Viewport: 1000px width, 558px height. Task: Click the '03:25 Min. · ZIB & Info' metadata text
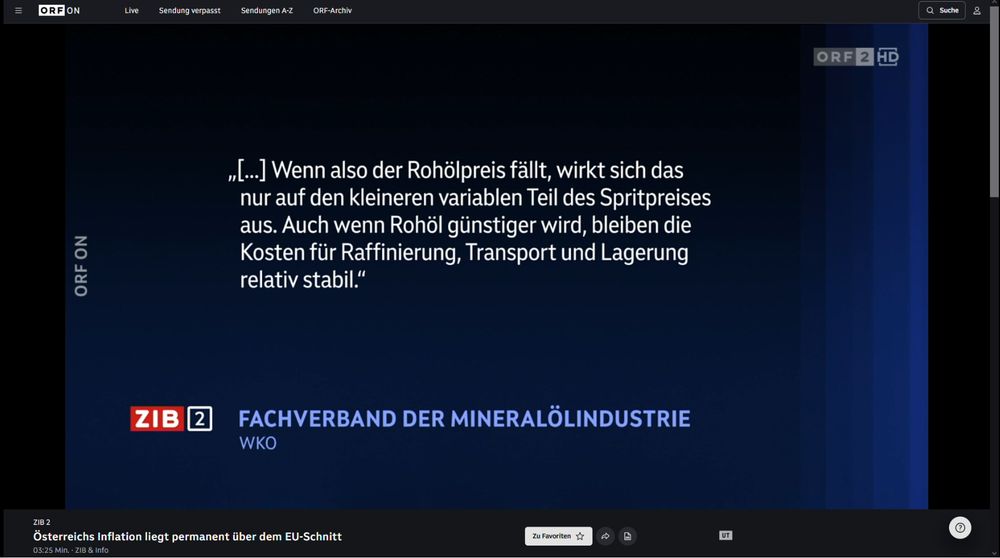pyautogui.click(x=71, y=550)
